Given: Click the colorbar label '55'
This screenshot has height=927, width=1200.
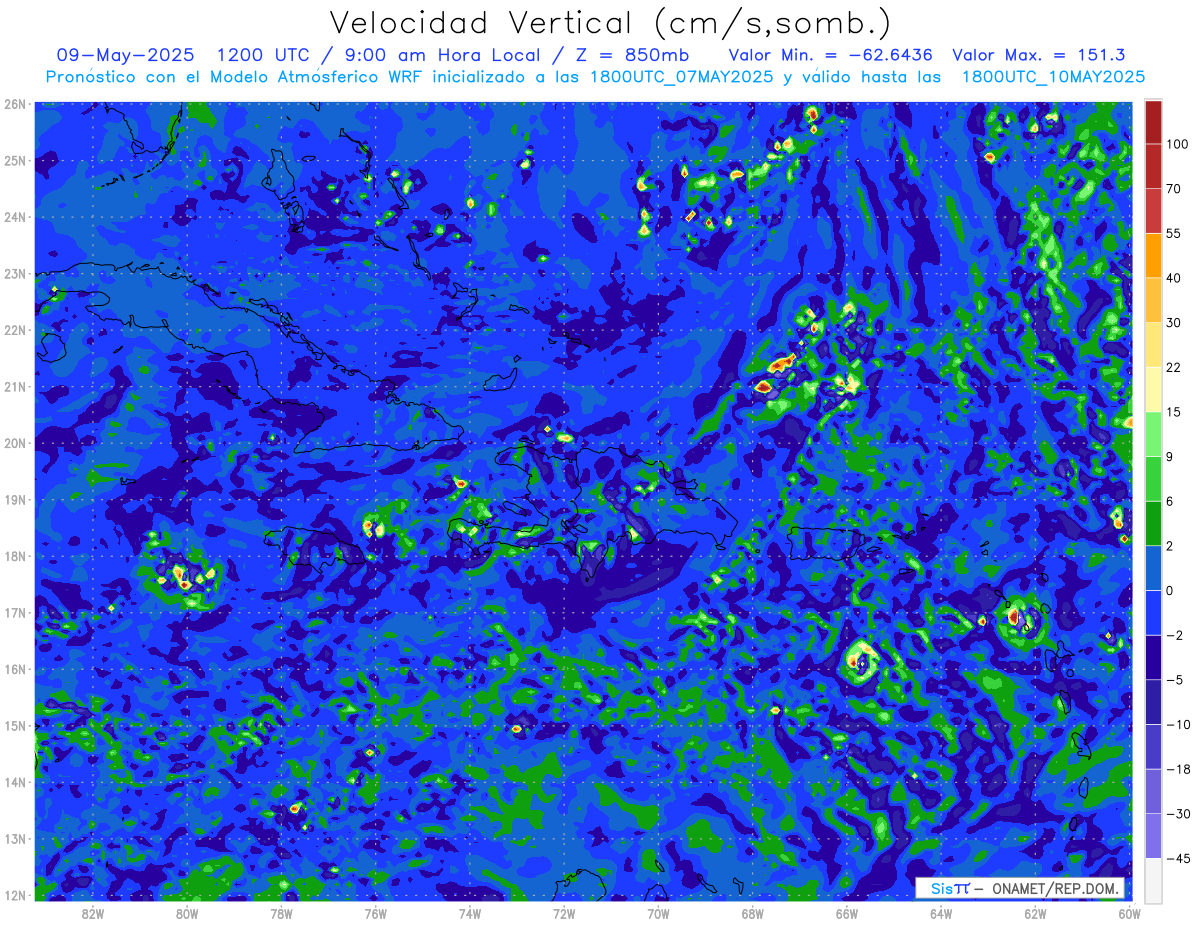Looking at the screenshot, I should point(1174,233).
